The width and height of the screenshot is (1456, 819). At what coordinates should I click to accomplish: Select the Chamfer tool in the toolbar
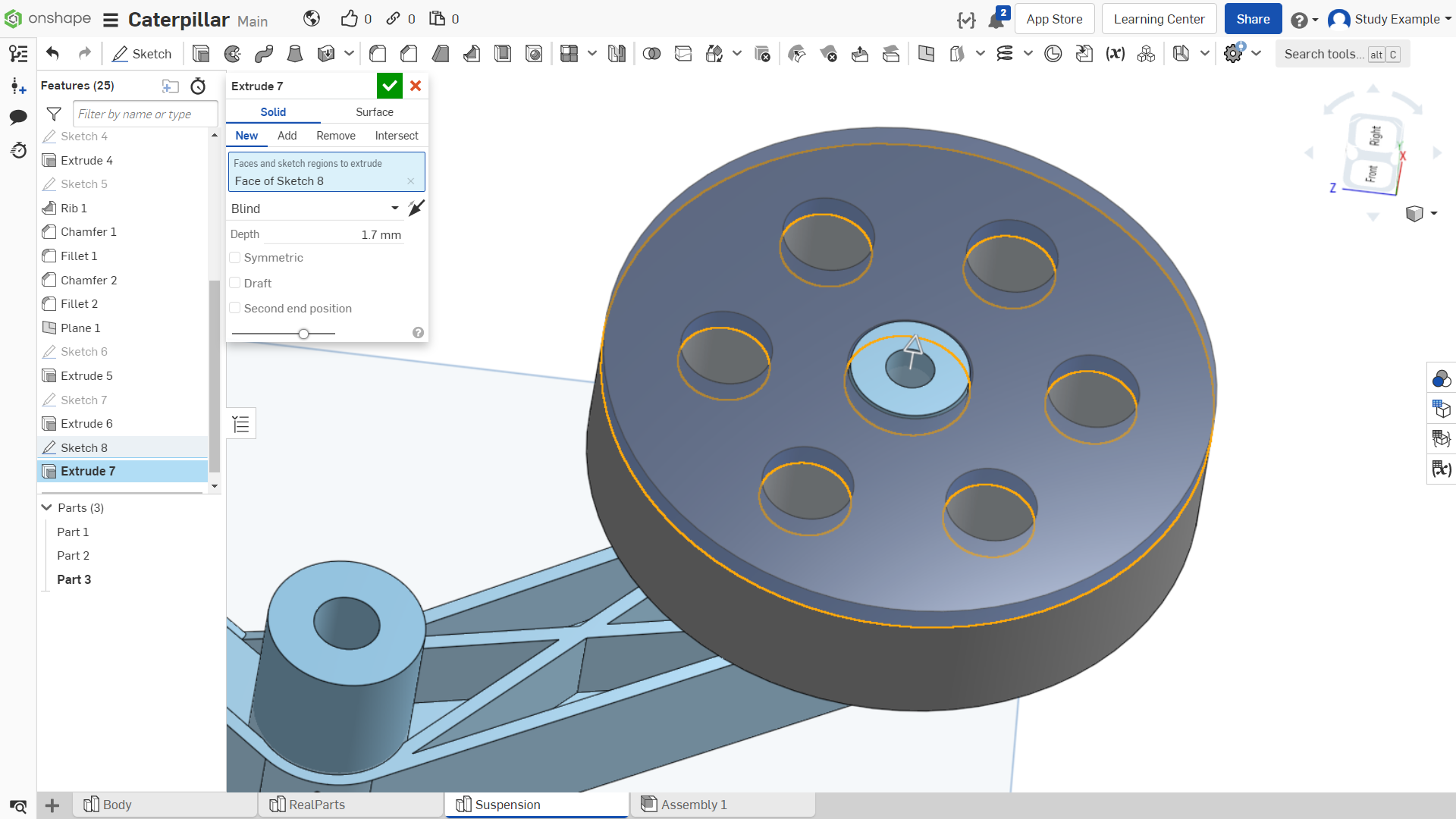tap(409, 54)
